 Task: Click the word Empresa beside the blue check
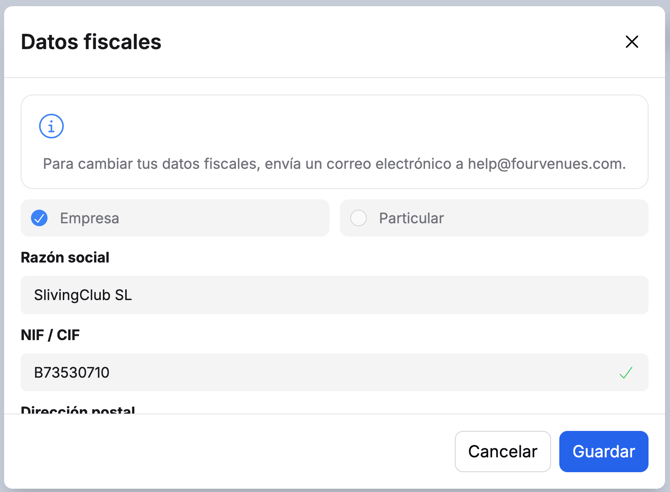tap(89, 218)
